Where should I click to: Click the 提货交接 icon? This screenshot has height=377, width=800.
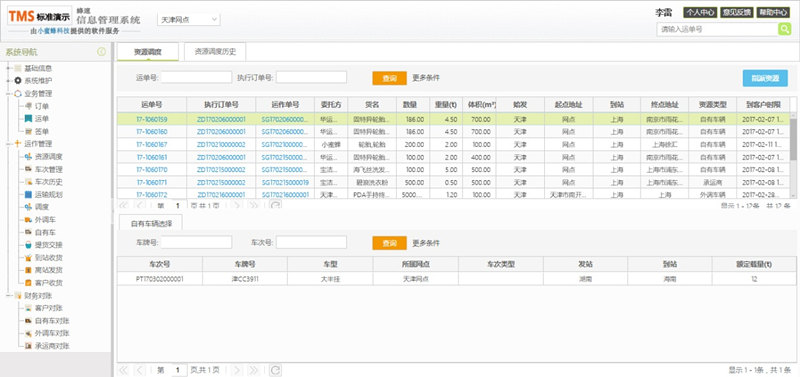[29, 245]
